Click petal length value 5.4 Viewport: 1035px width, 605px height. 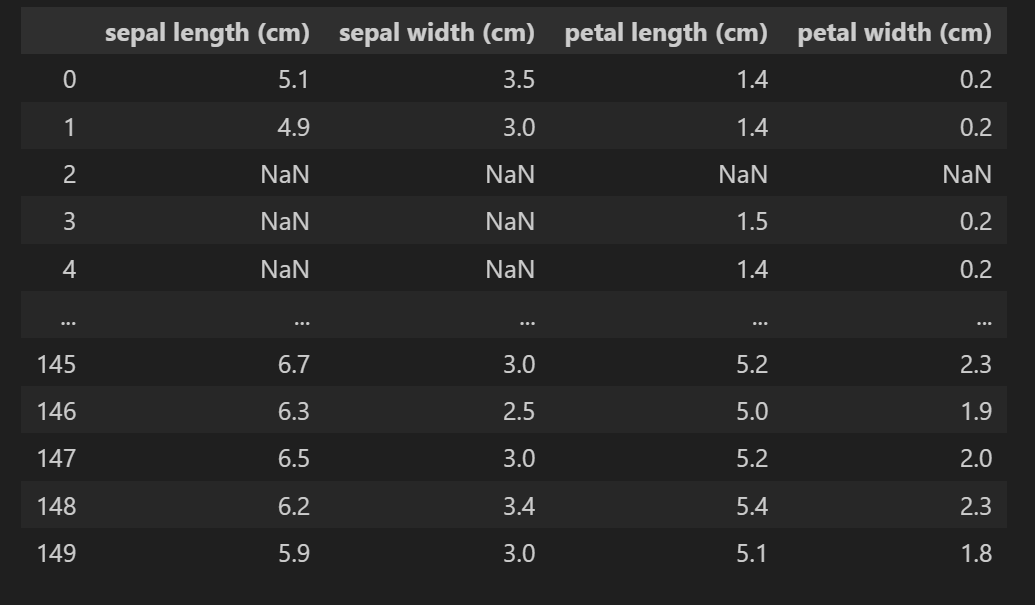point(752,507)
